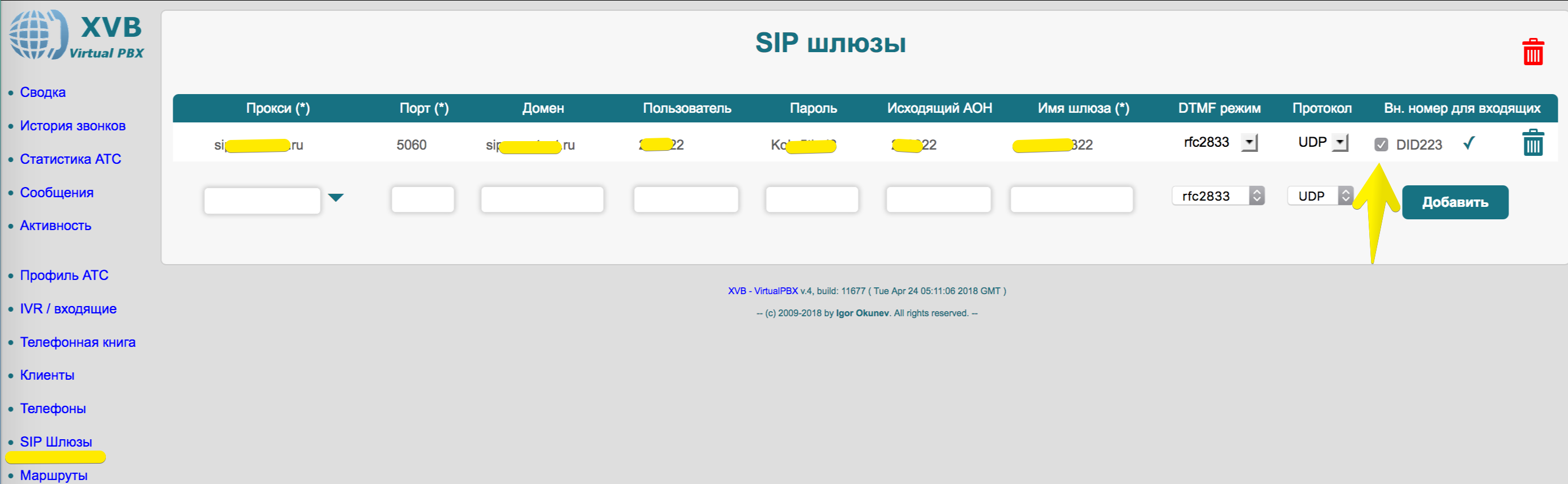This screenshot has width=1568, height=484.
Task: Delete the gateway row with teal trash icon
Action: click(x=1532, y=143)
